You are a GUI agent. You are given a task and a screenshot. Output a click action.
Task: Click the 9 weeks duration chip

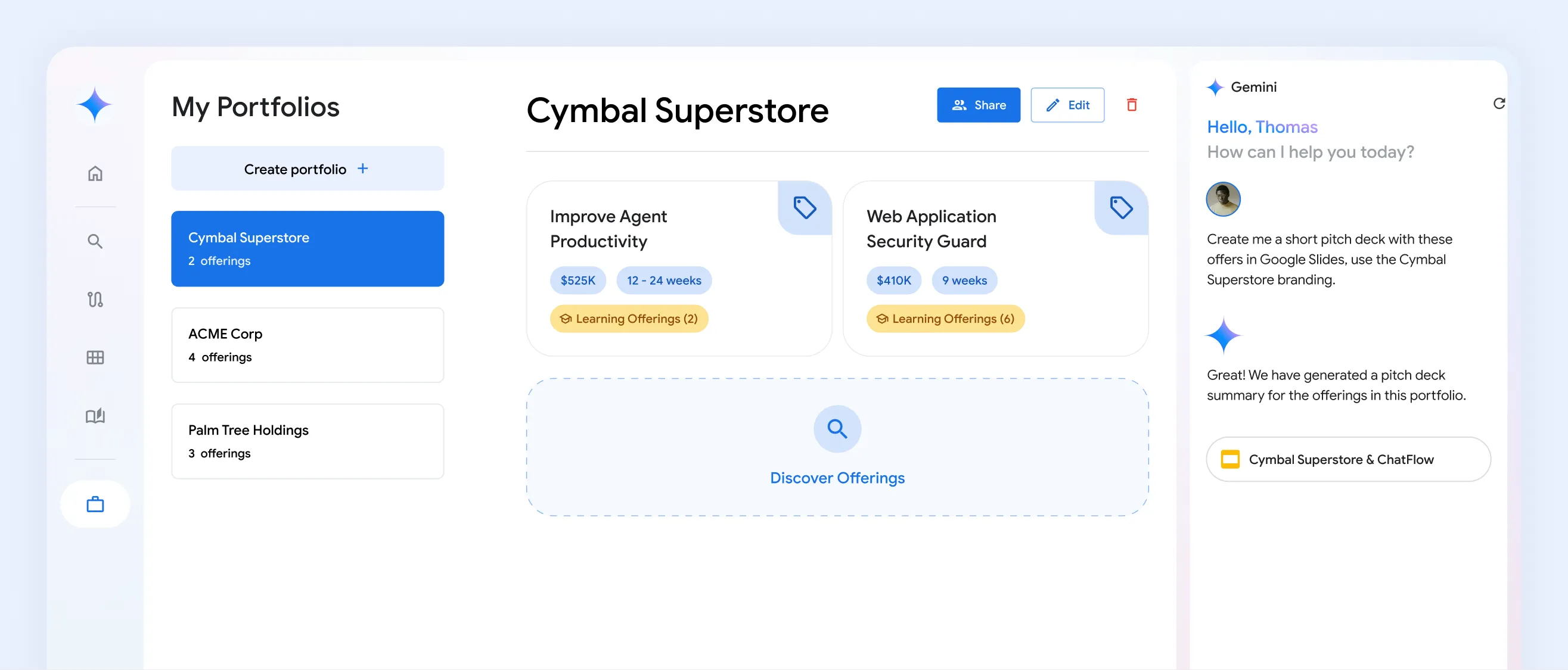(964, 280)
